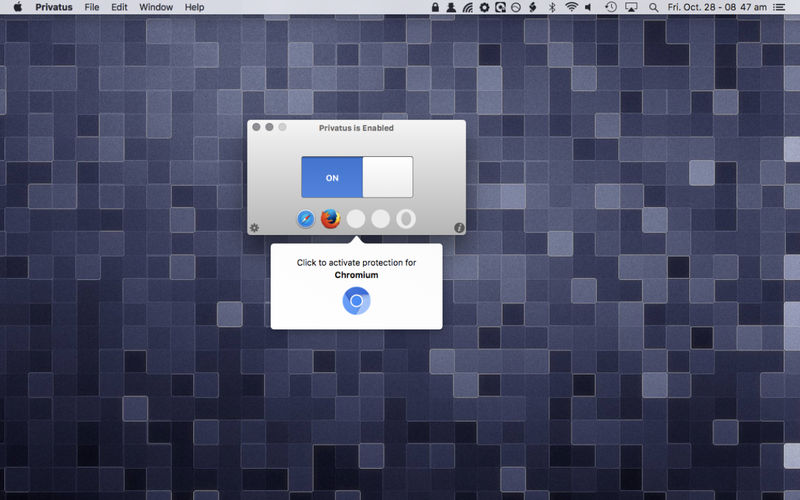Screen dimensions: 800x500
Task: Click the Bluetooth status icon
Action: pos(551,7)
